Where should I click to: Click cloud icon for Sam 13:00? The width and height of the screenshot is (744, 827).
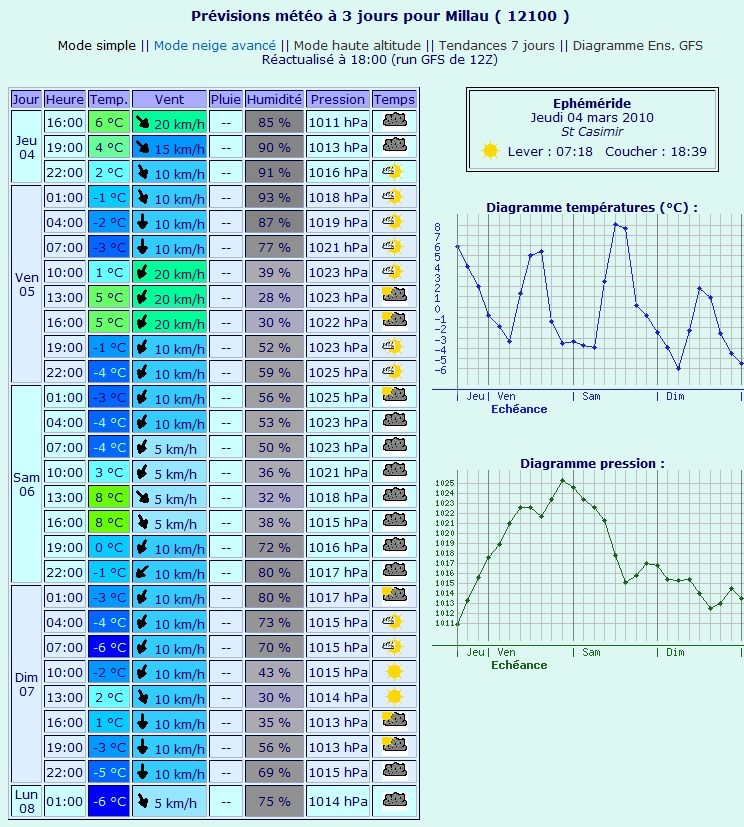click(x=394, y=496)
